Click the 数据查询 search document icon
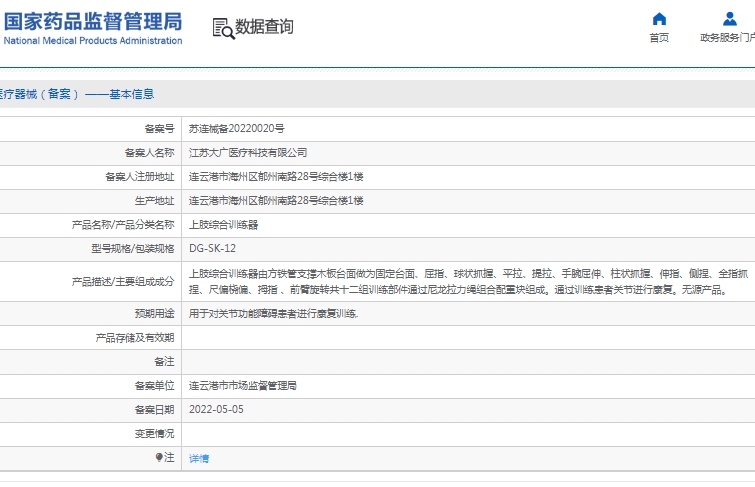Image resolution: width=755 pixels, height=487 pixels. [x=223, y=29]
